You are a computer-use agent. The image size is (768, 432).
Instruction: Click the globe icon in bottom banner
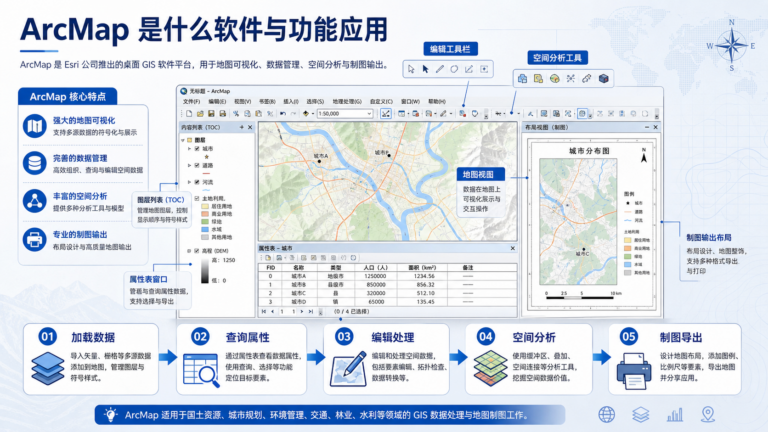coord(606,415)
